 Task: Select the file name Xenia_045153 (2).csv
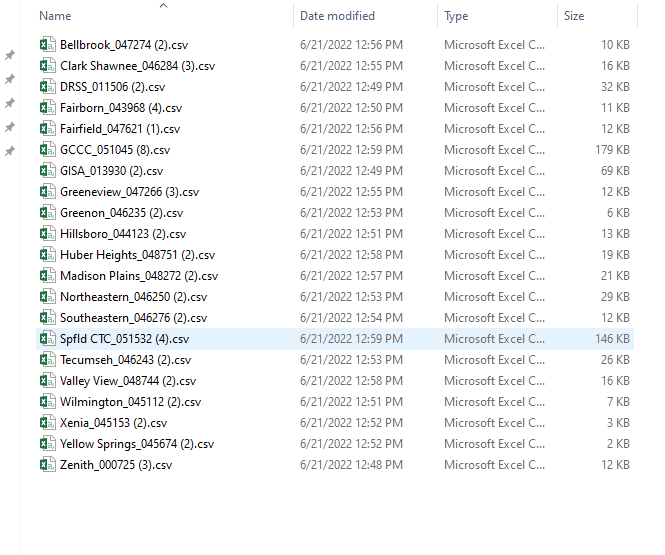[113, 422]
